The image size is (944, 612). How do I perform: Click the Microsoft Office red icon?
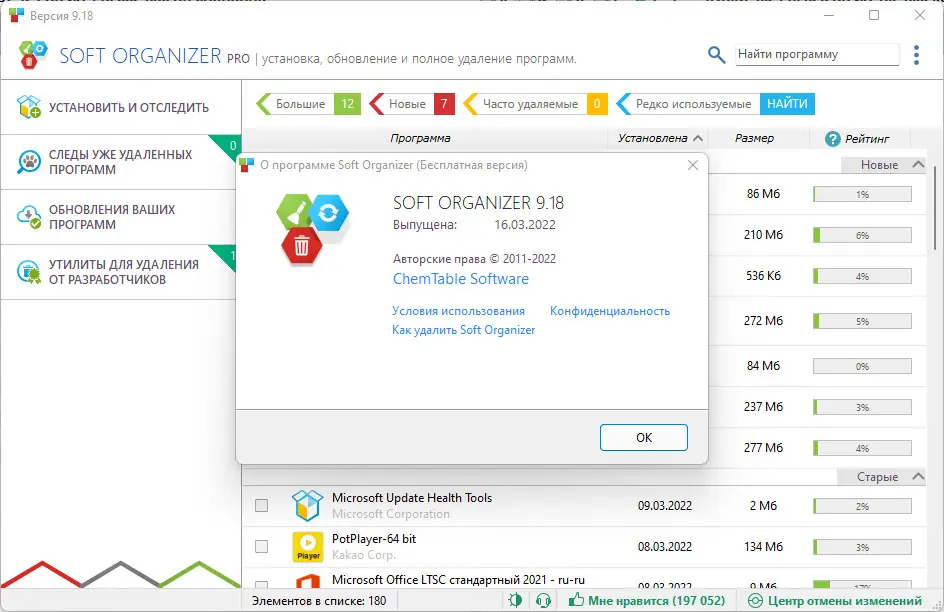[x=308, y=581]
